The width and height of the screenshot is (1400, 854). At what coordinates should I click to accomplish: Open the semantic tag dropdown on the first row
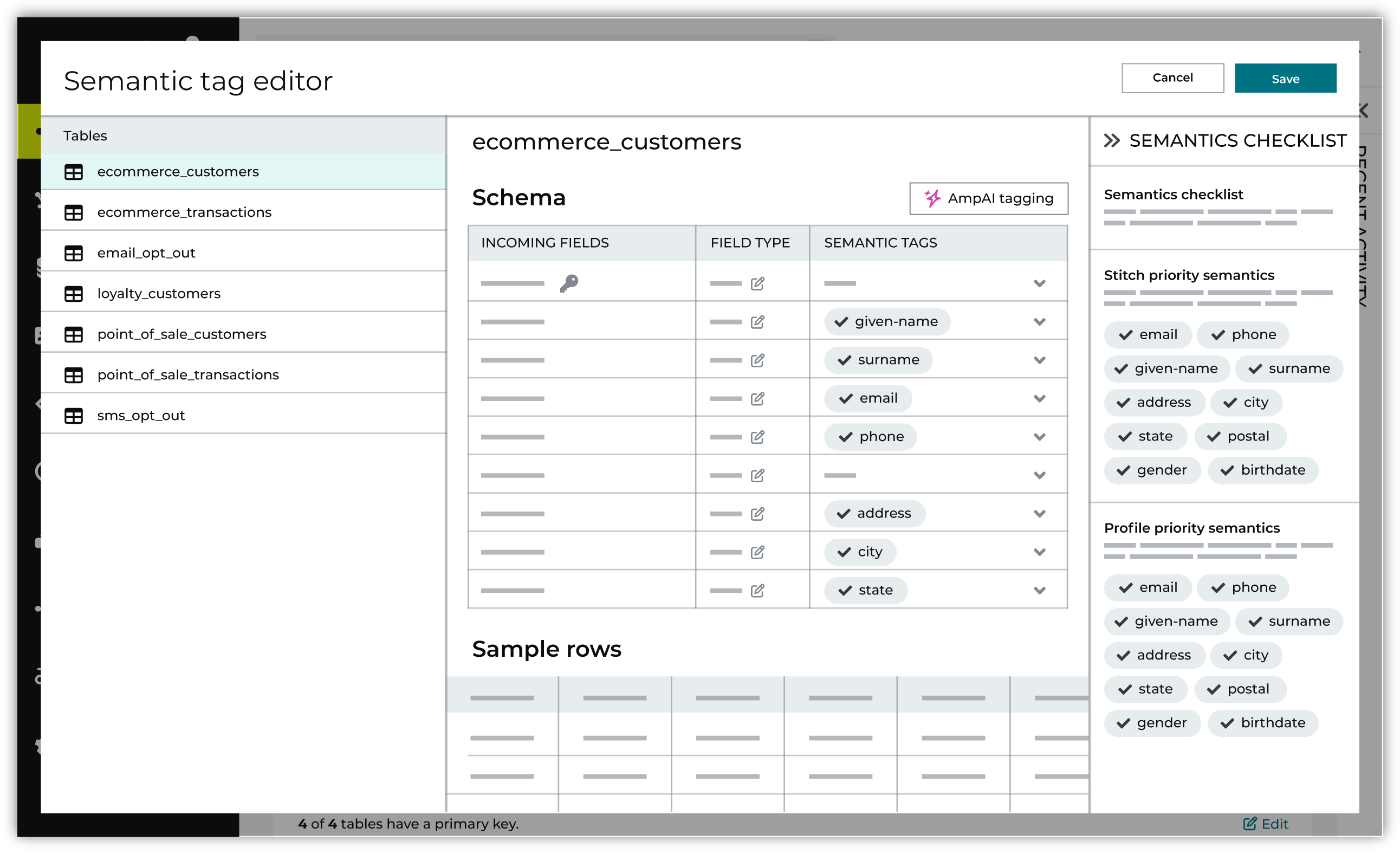(1040, 282)
